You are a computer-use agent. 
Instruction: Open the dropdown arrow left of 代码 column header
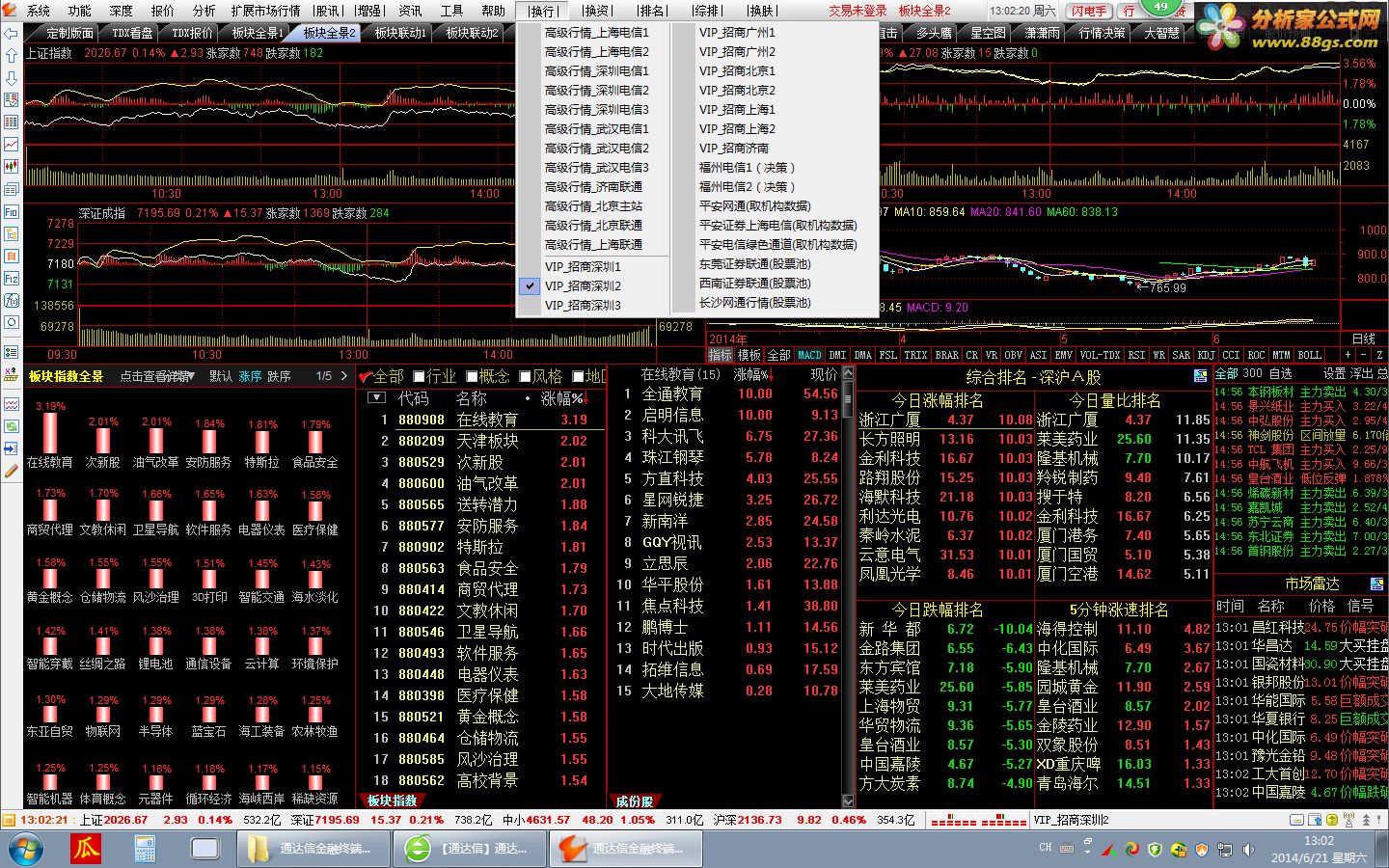(377, 398)
